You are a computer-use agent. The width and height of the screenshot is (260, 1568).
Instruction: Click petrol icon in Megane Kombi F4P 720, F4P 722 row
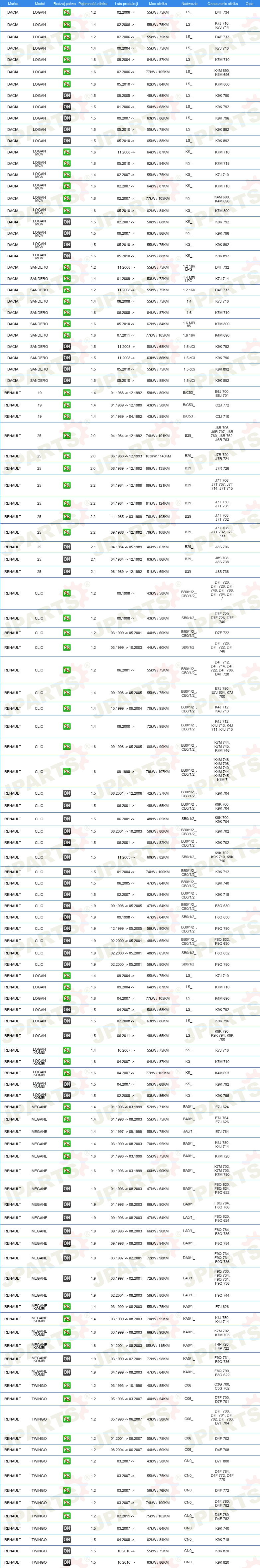(x=67, y=1346)
